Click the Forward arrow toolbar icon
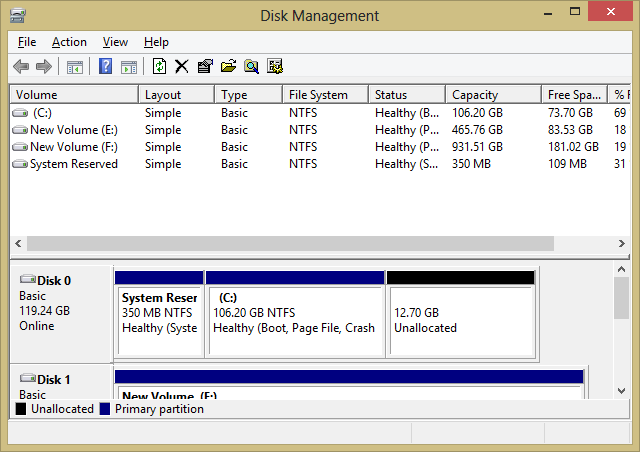The height and width of the screenshot is (452, 640). point(43,67)
